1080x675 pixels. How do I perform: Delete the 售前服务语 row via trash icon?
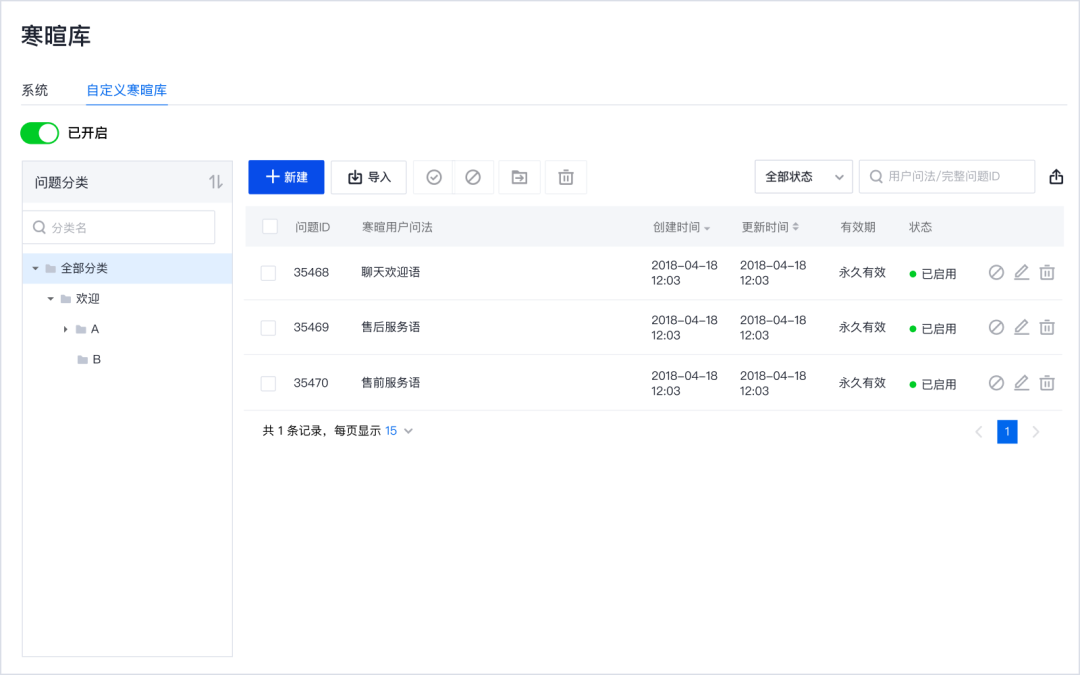point(1047,383)
